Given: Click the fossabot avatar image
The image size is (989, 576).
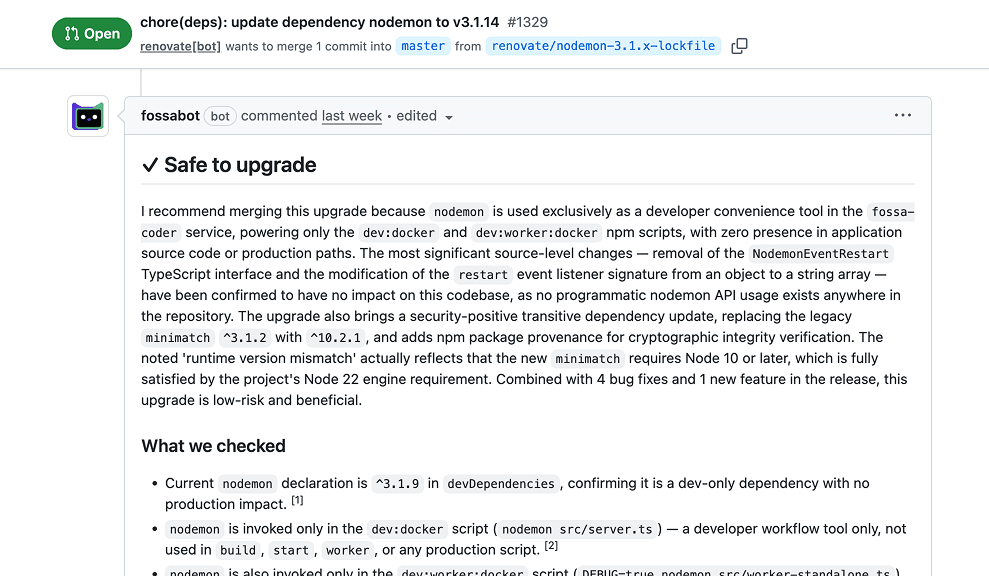Looking at the screenshot, I should click(87, 115).
